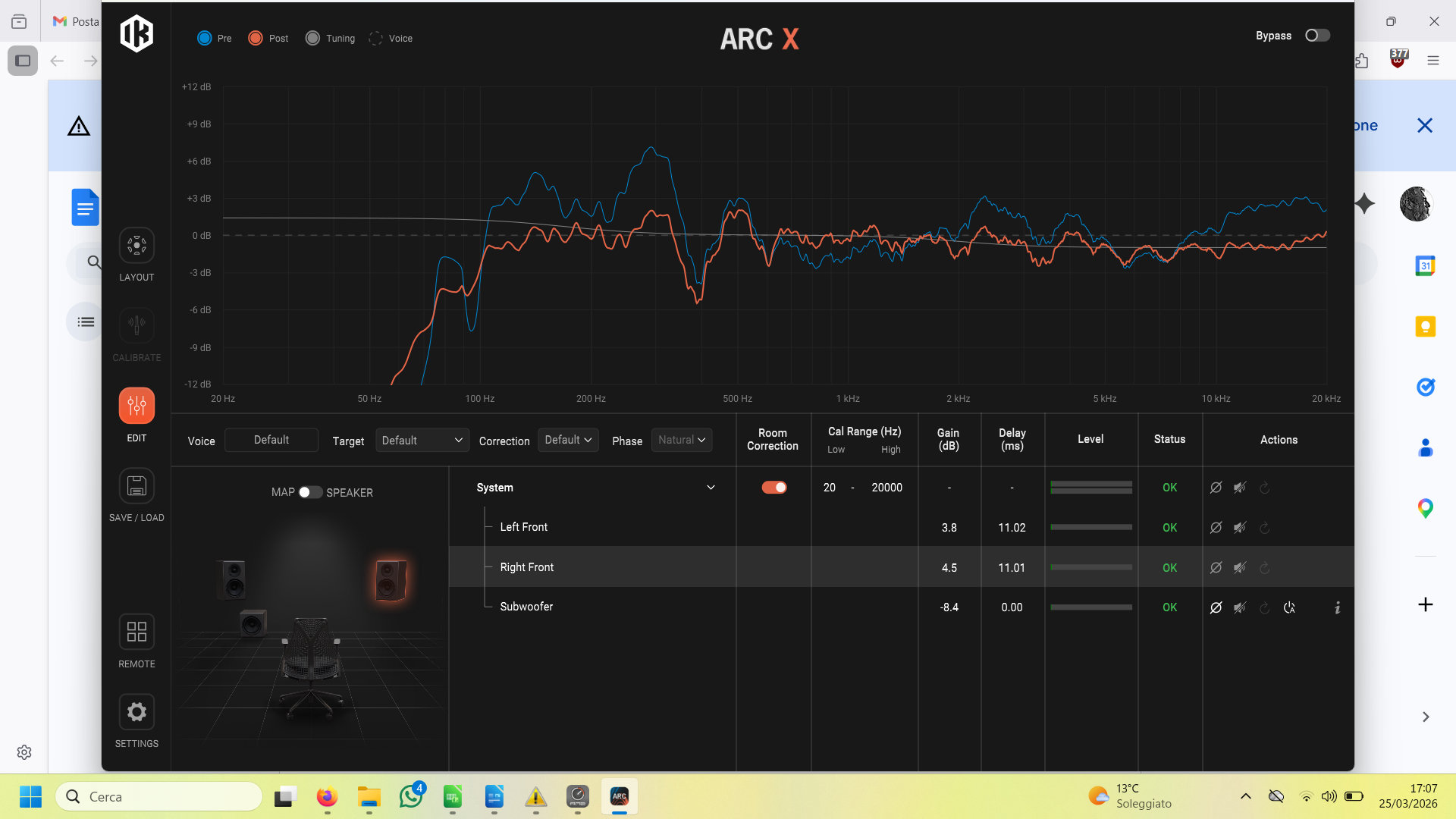The width and height of the screenshot is (1456, 819).
Task: Switch MAP/SPEAKER view toggle
Action: 309,492
